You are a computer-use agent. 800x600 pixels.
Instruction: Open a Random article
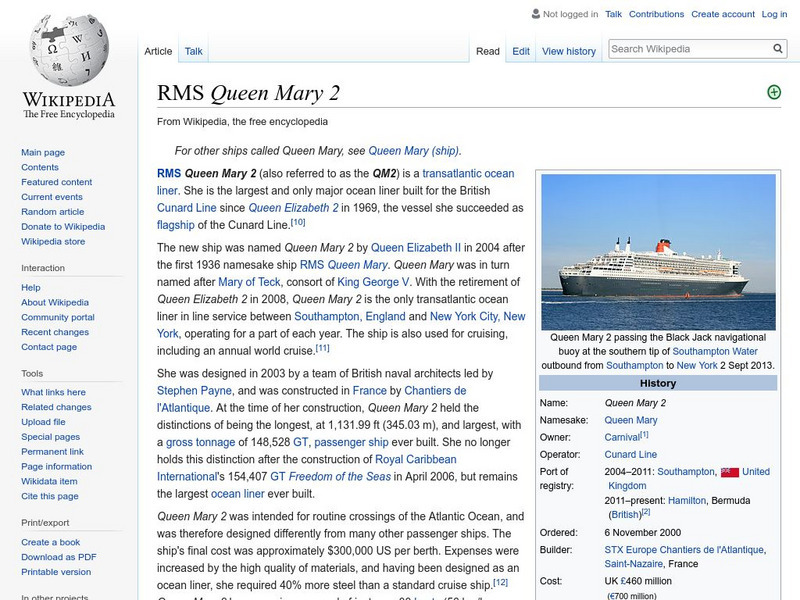[x=53, y=211]
